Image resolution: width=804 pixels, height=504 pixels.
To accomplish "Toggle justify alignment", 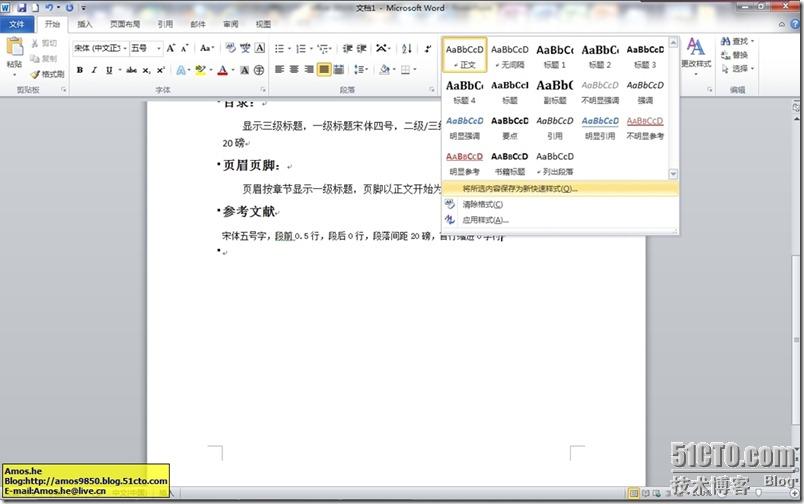I will [324, 69].
